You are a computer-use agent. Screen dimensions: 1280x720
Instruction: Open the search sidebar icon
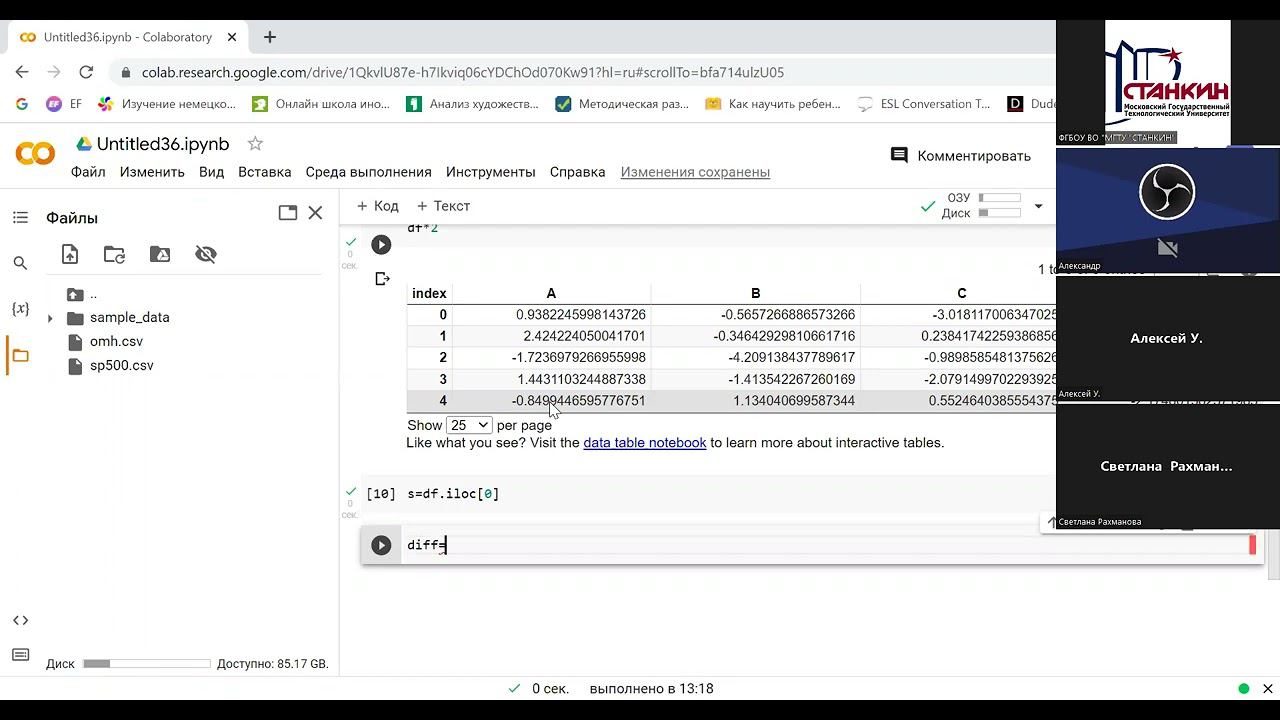click(x=20, y=263)
